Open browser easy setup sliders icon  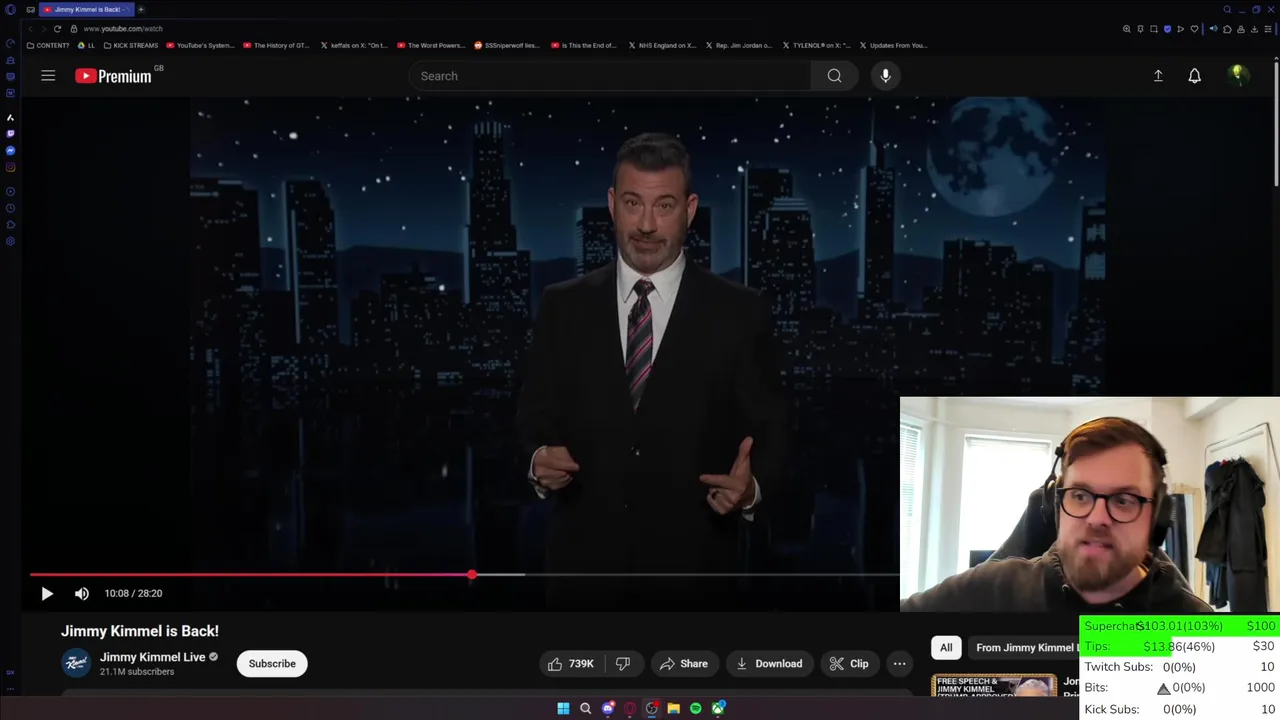(x=1267, y=29)
